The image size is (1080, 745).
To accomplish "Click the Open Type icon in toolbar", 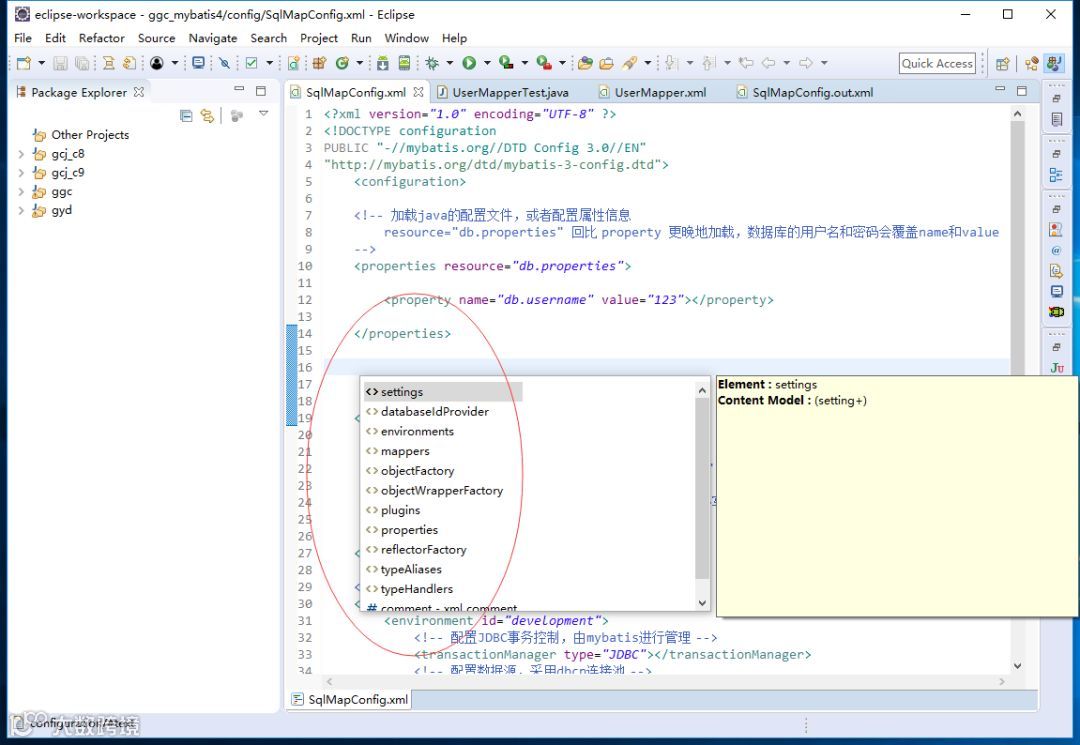I will 585,63.
